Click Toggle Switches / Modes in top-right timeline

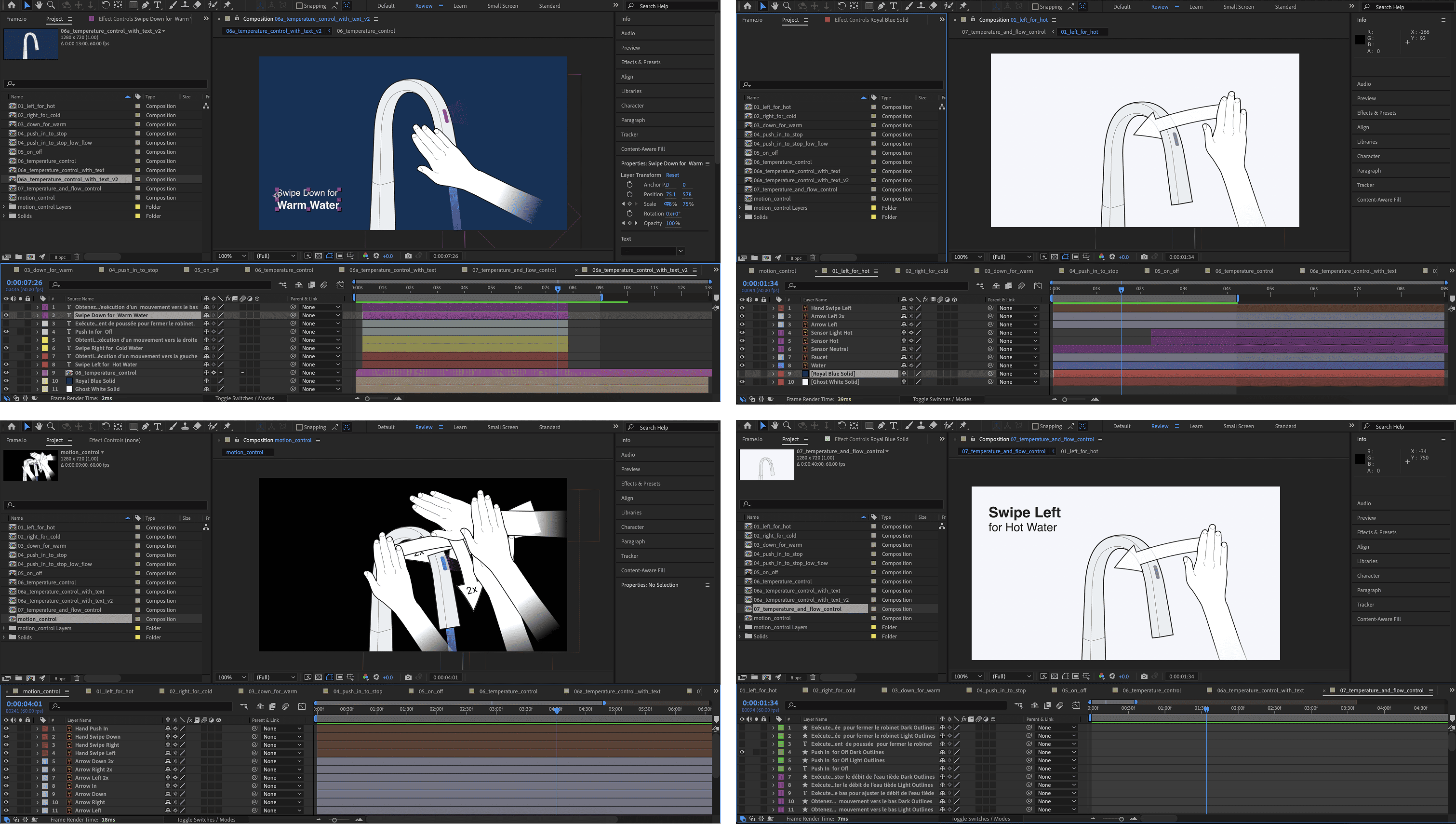coord(942,399)
